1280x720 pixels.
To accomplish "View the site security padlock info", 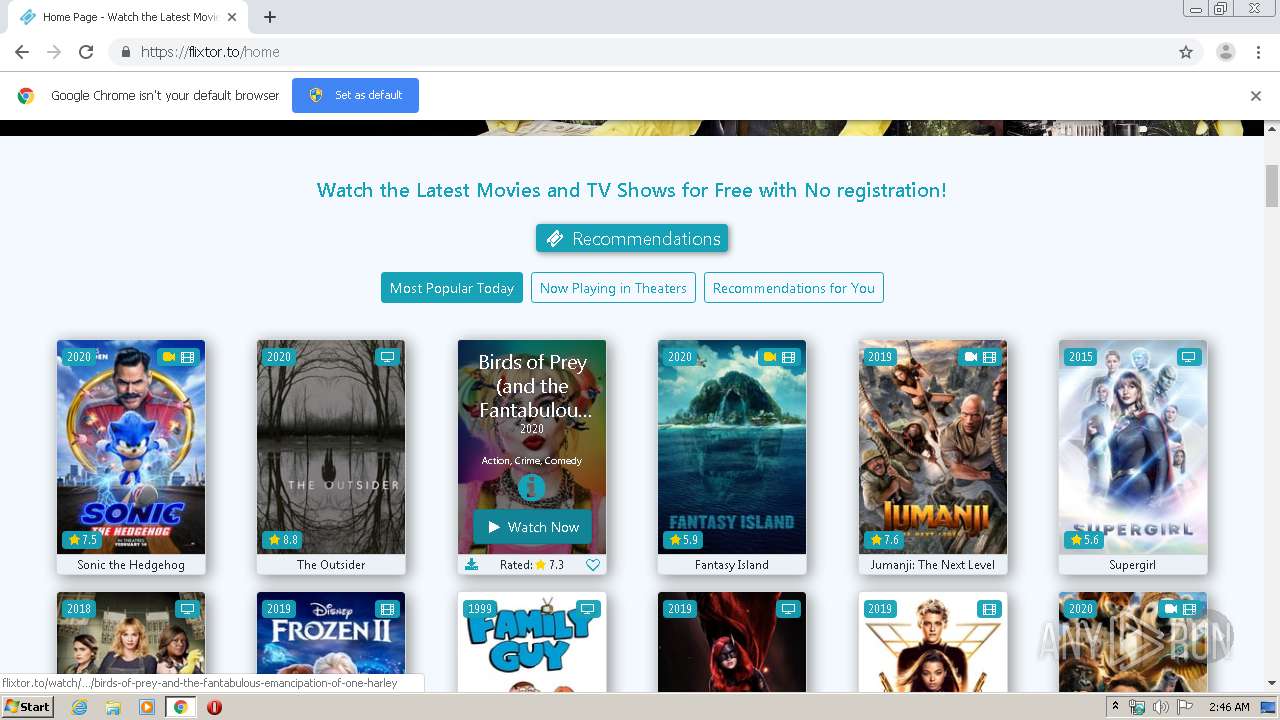I will (x=126, y=52).
